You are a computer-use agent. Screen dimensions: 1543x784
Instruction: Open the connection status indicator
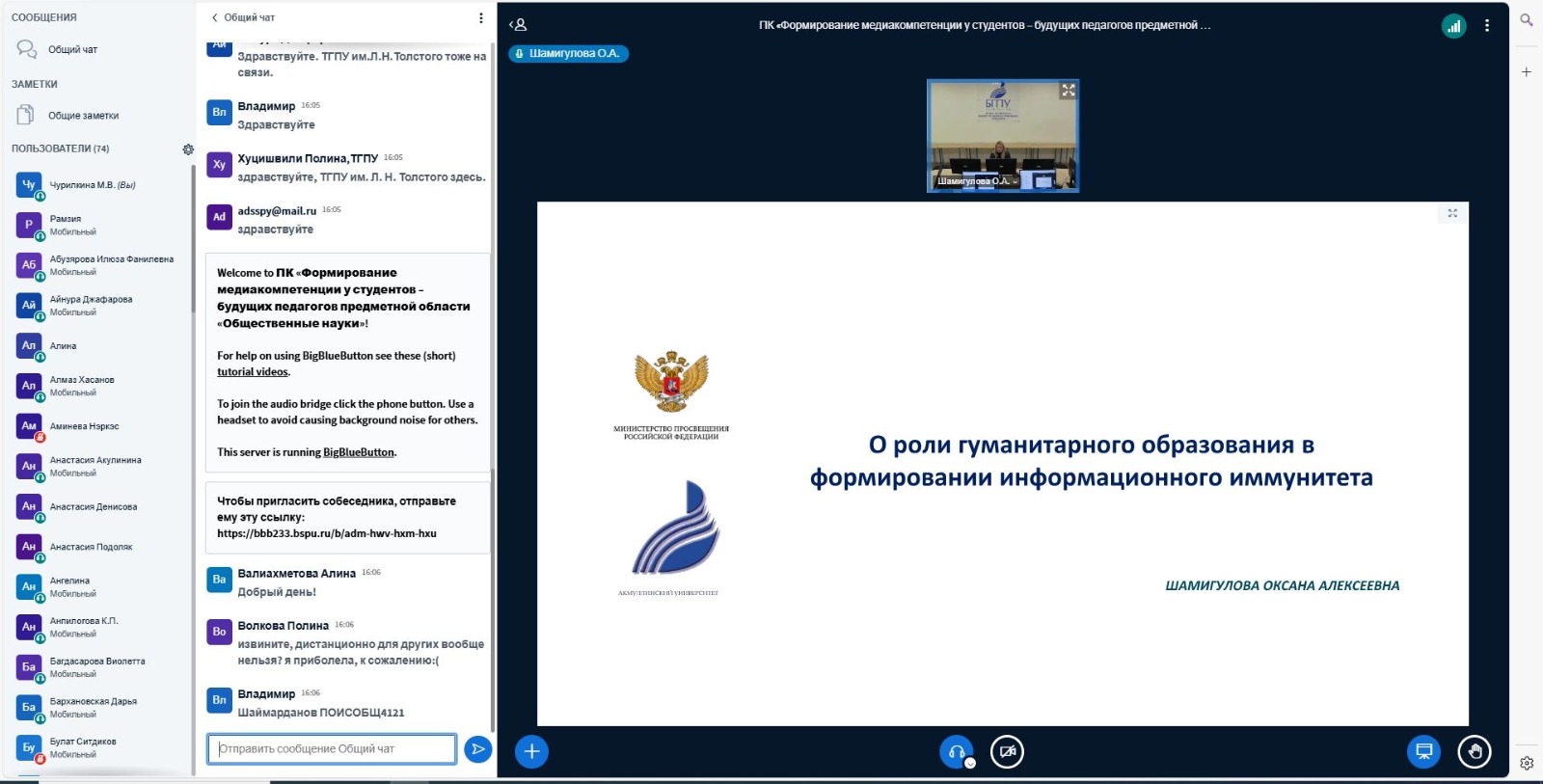(1453, 26)
